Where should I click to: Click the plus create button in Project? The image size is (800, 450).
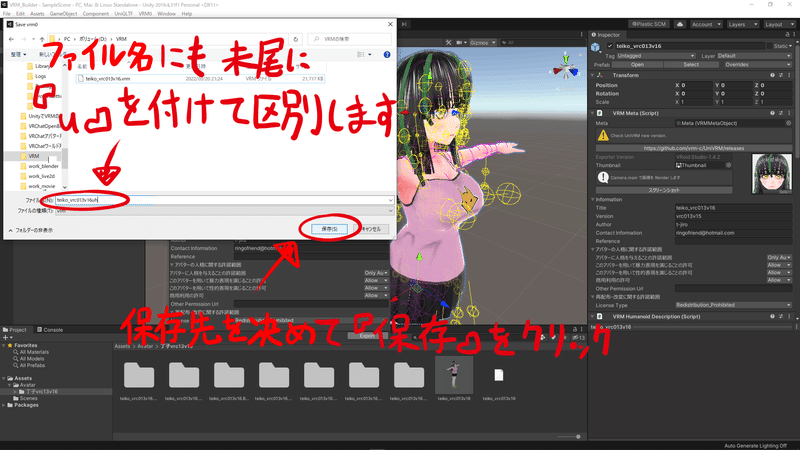coord(6,337)
